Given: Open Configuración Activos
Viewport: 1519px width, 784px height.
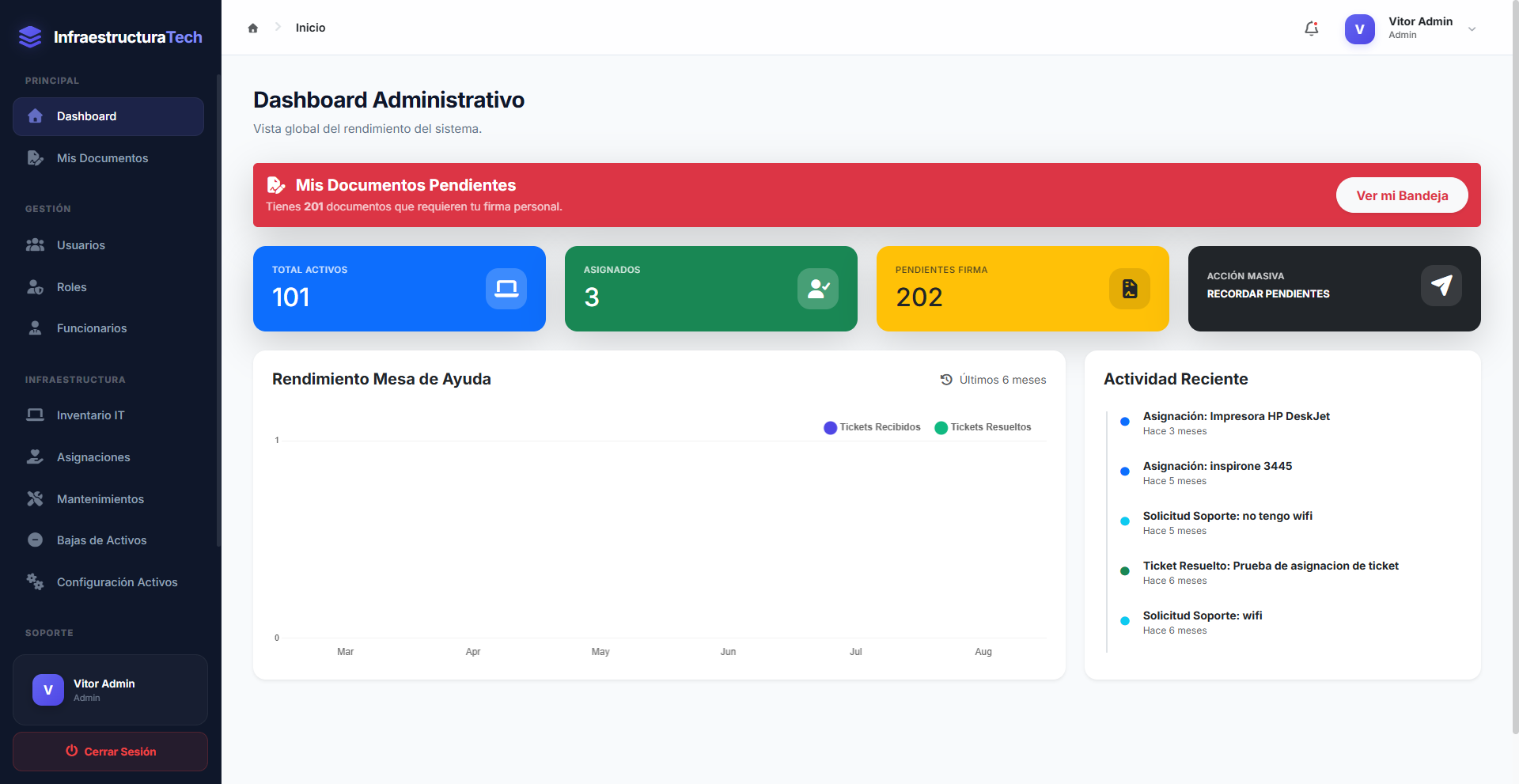Looking at the screenshot, I should [x=108, y=582].
